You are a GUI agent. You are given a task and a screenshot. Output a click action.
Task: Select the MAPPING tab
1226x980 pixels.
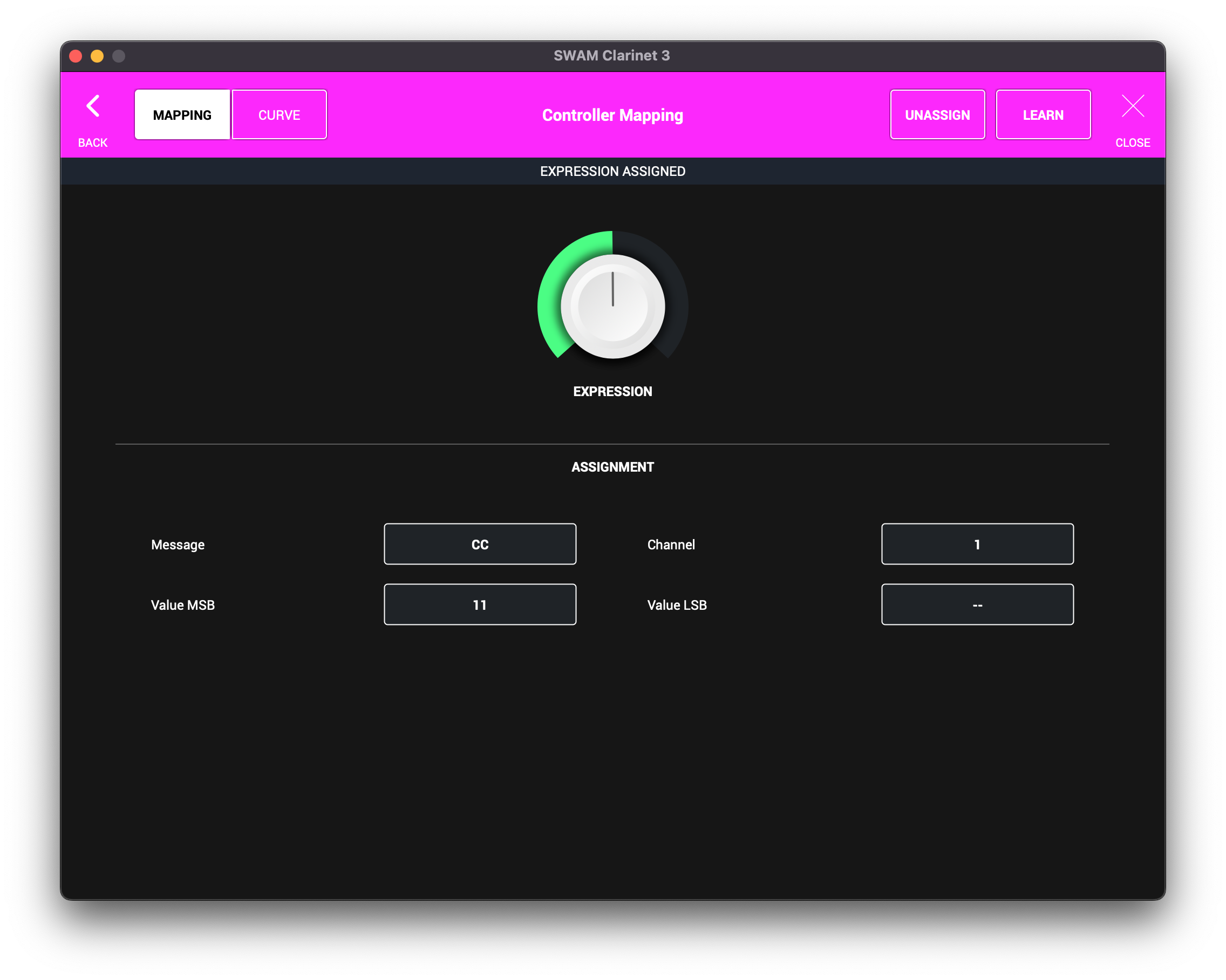[182, 115]
